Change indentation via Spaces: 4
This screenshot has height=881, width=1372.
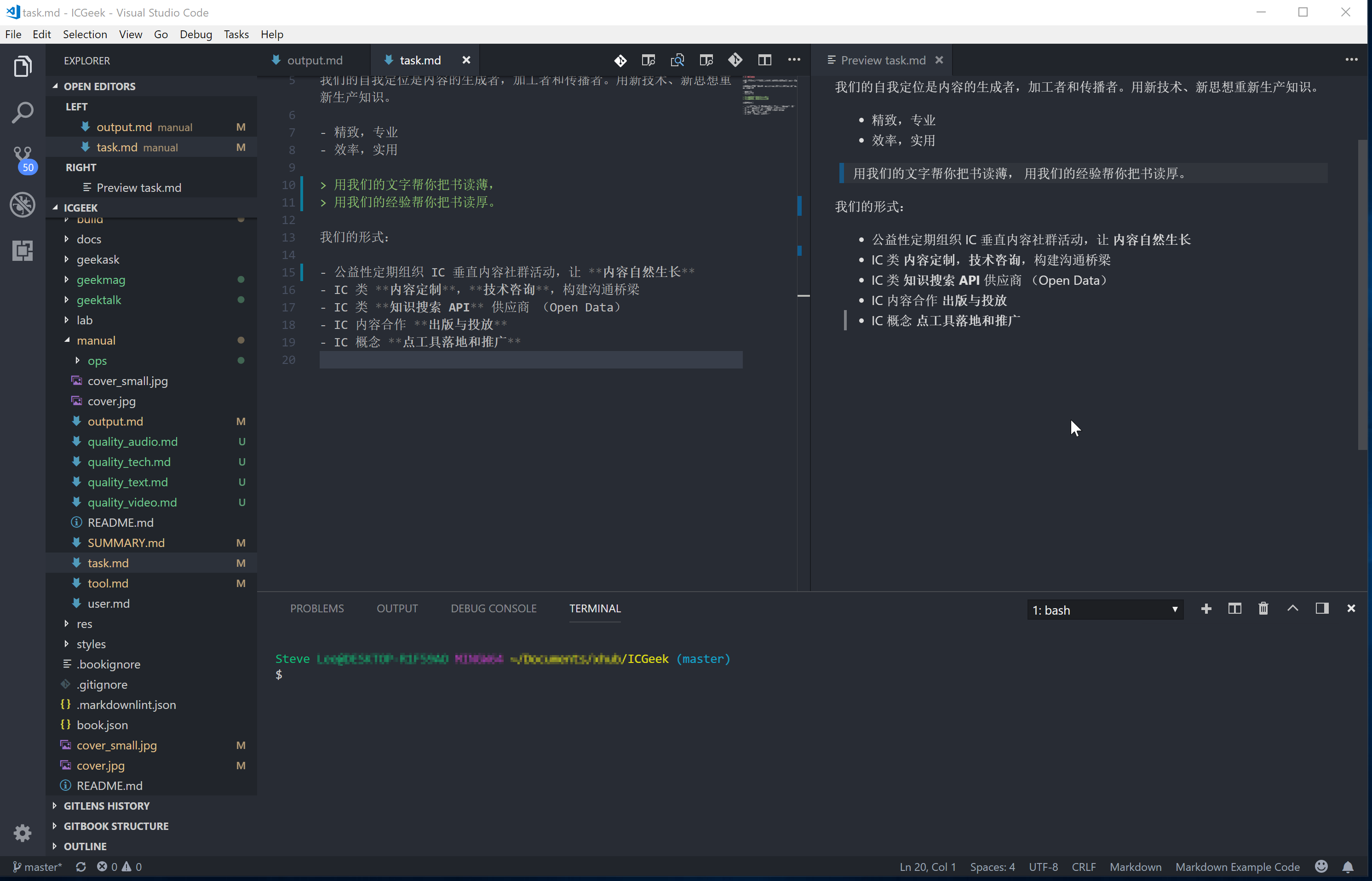click(992, 867)
